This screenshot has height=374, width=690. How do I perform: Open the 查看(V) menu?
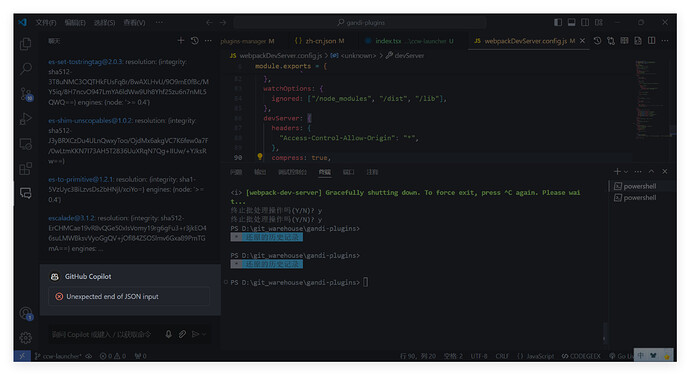point(134,22)
